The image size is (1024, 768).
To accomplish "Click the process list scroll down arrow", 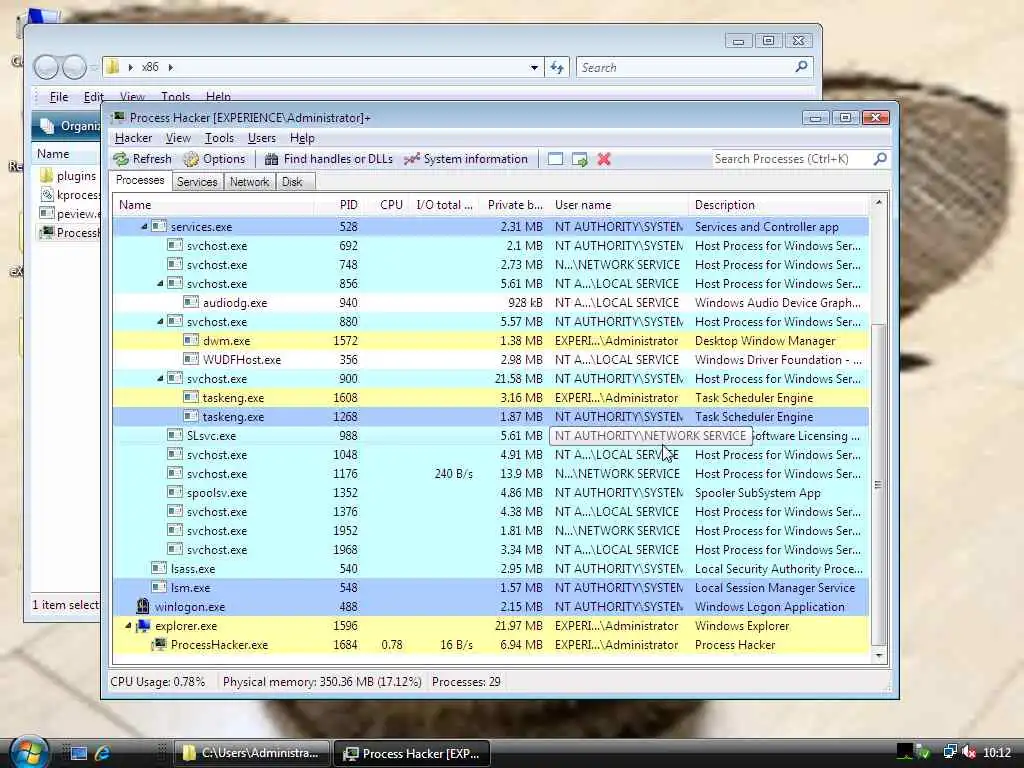I will click(x=879, y=656).
